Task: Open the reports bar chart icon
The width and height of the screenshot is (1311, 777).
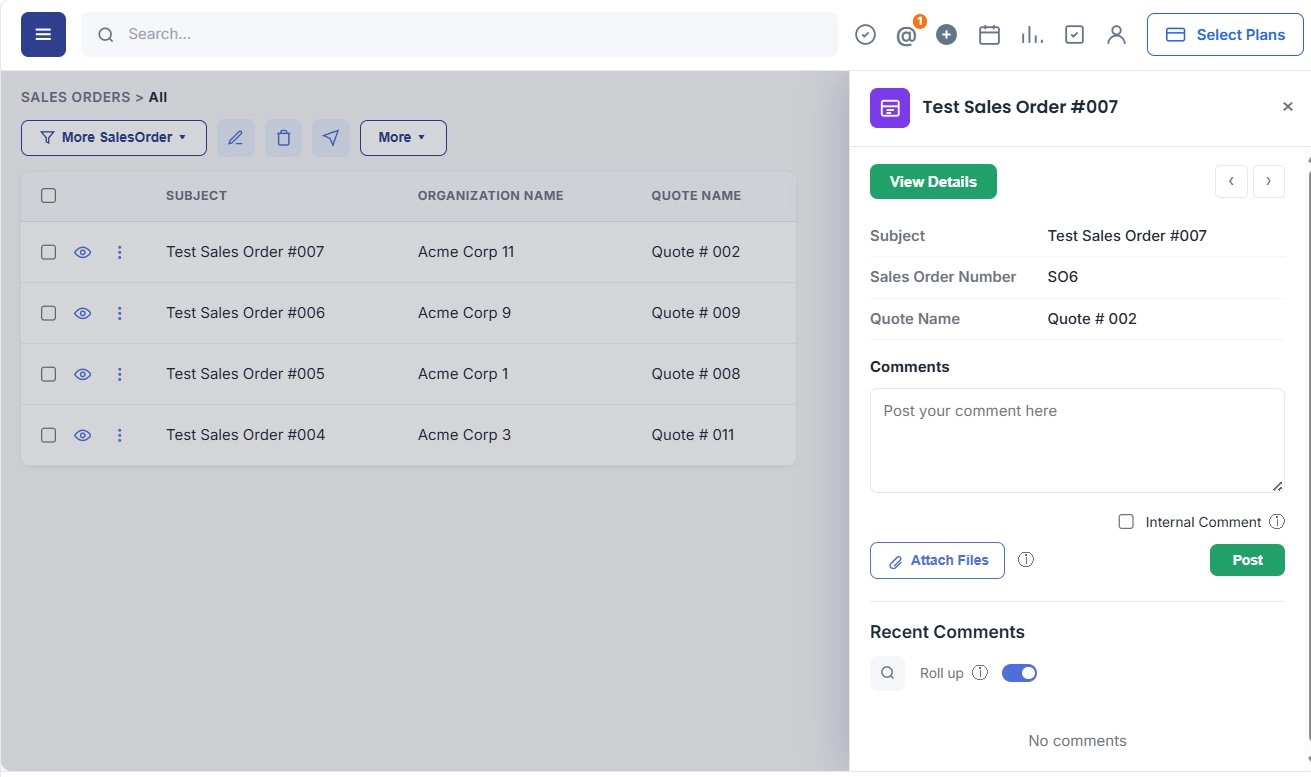Action: coord(1032,35)
